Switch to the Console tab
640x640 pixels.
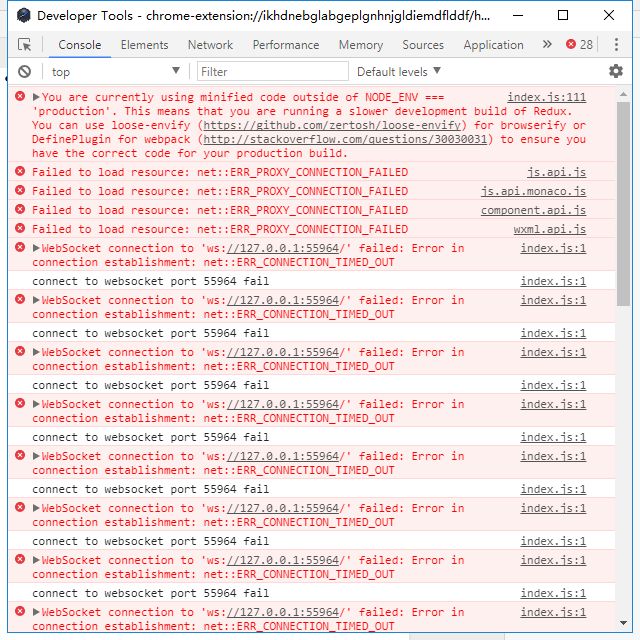click(80, 44)
